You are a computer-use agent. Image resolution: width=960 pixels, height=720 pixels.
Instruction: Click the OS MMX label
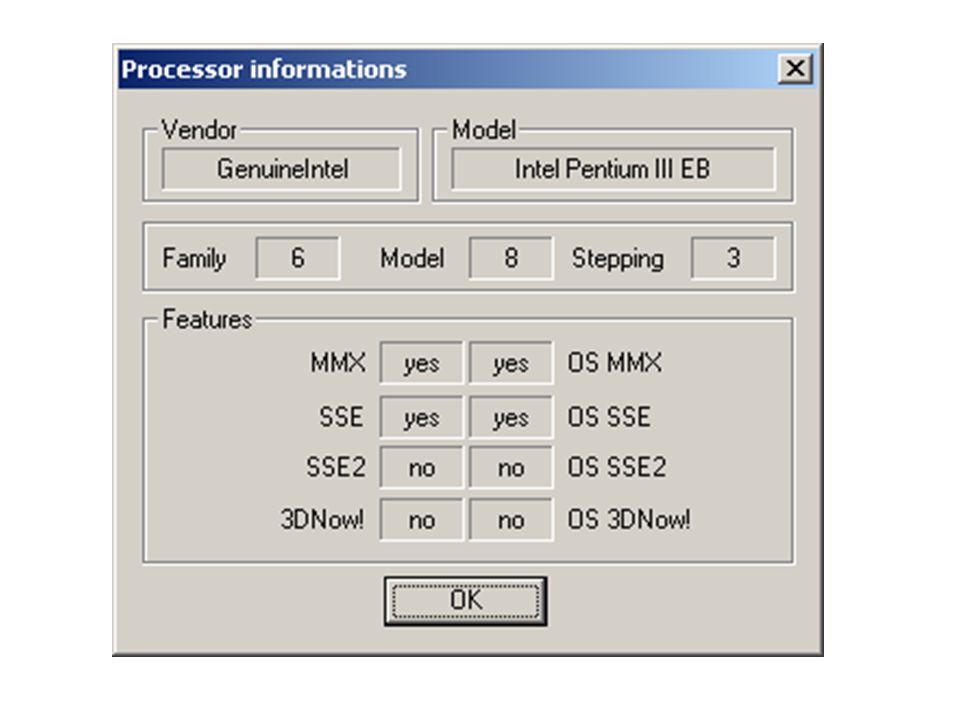[615, 362]
